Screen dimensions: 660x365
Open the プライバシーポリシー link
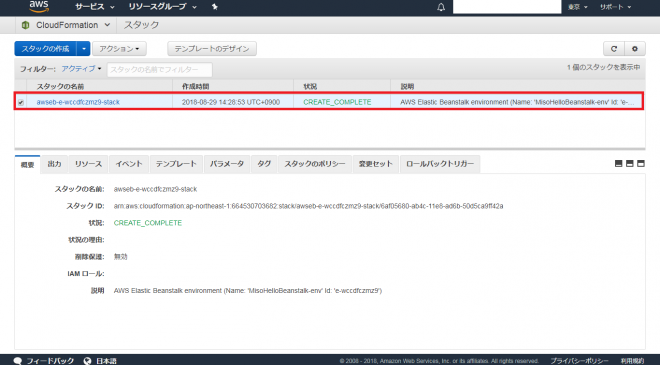(x=579, y=361)
